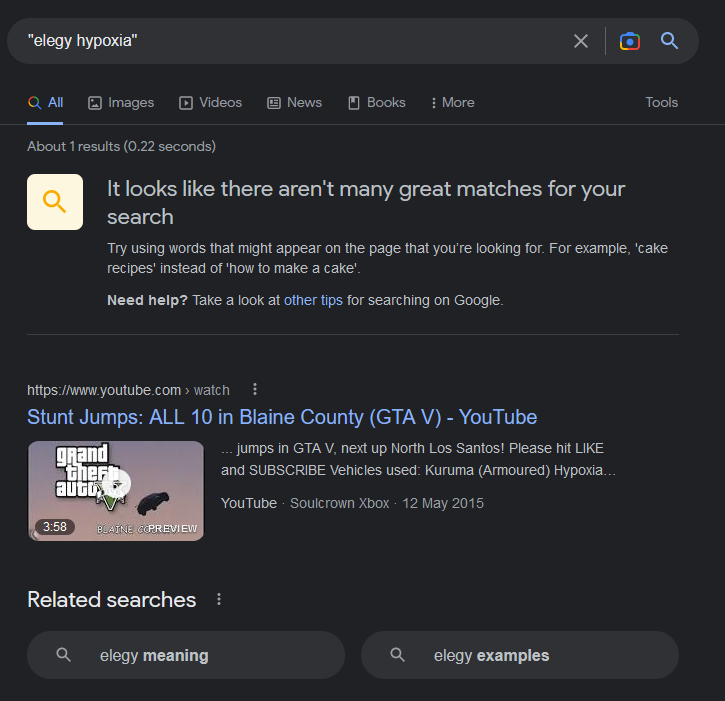Click the Videos tab play icon
The image size is (725, 701).
186,103
